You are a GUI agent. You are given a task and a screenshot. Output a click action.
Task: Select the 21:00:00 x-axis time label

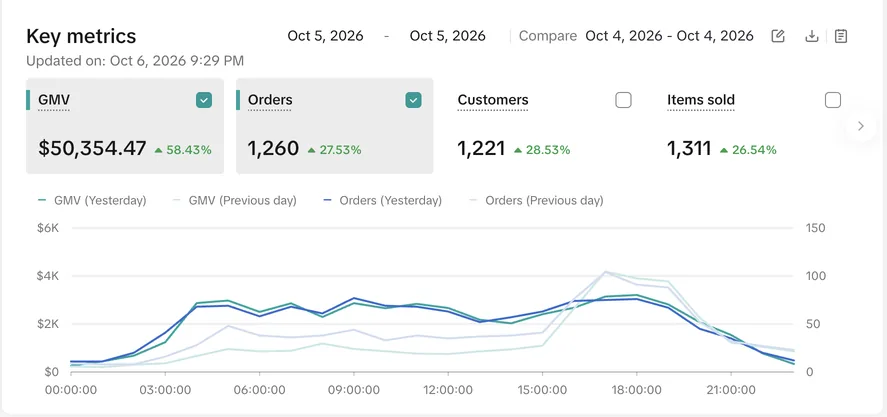tap(731, 390)
